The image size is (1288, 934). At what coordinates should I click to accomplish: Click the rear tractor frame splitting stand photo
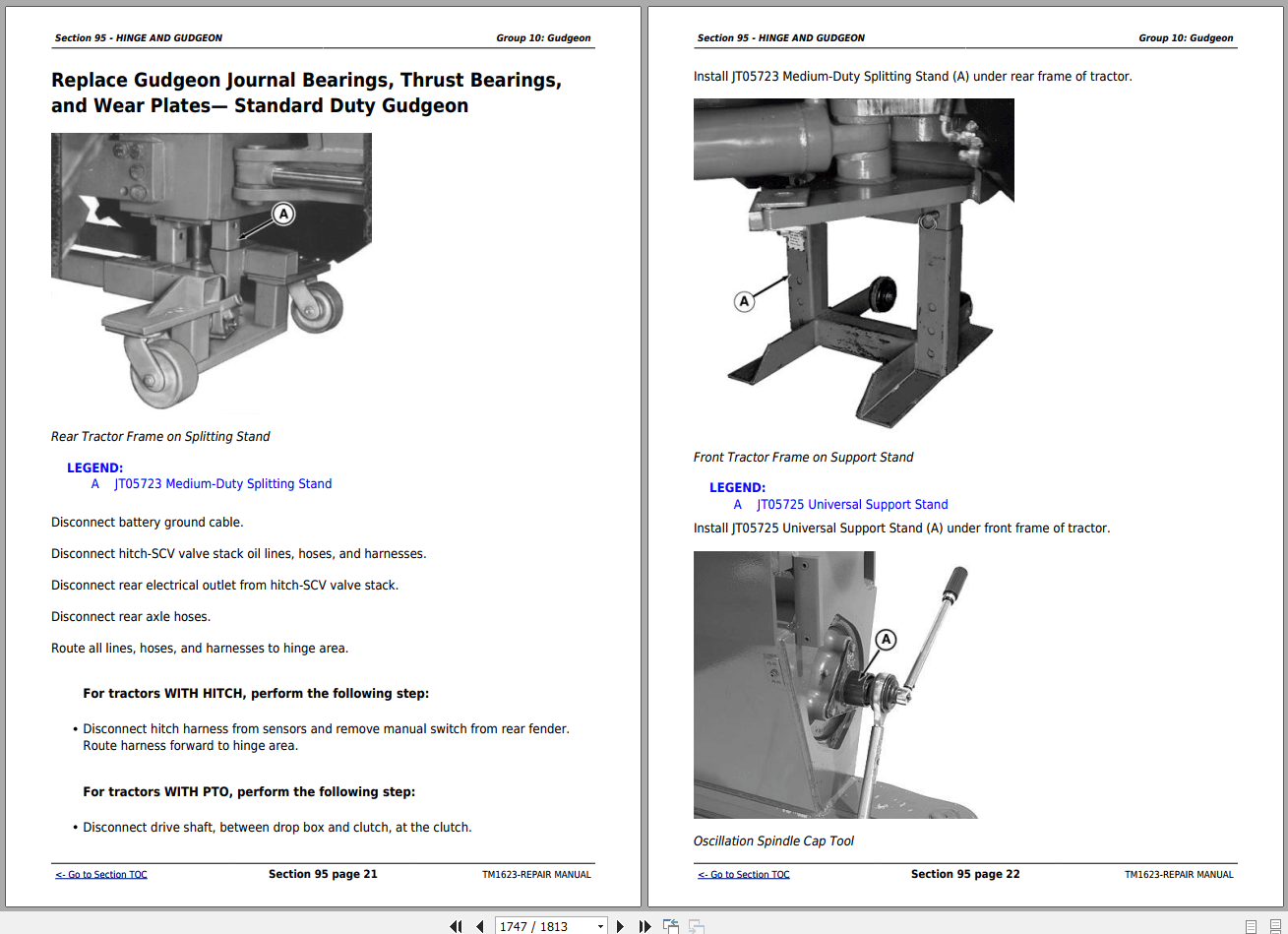point(212,271)
